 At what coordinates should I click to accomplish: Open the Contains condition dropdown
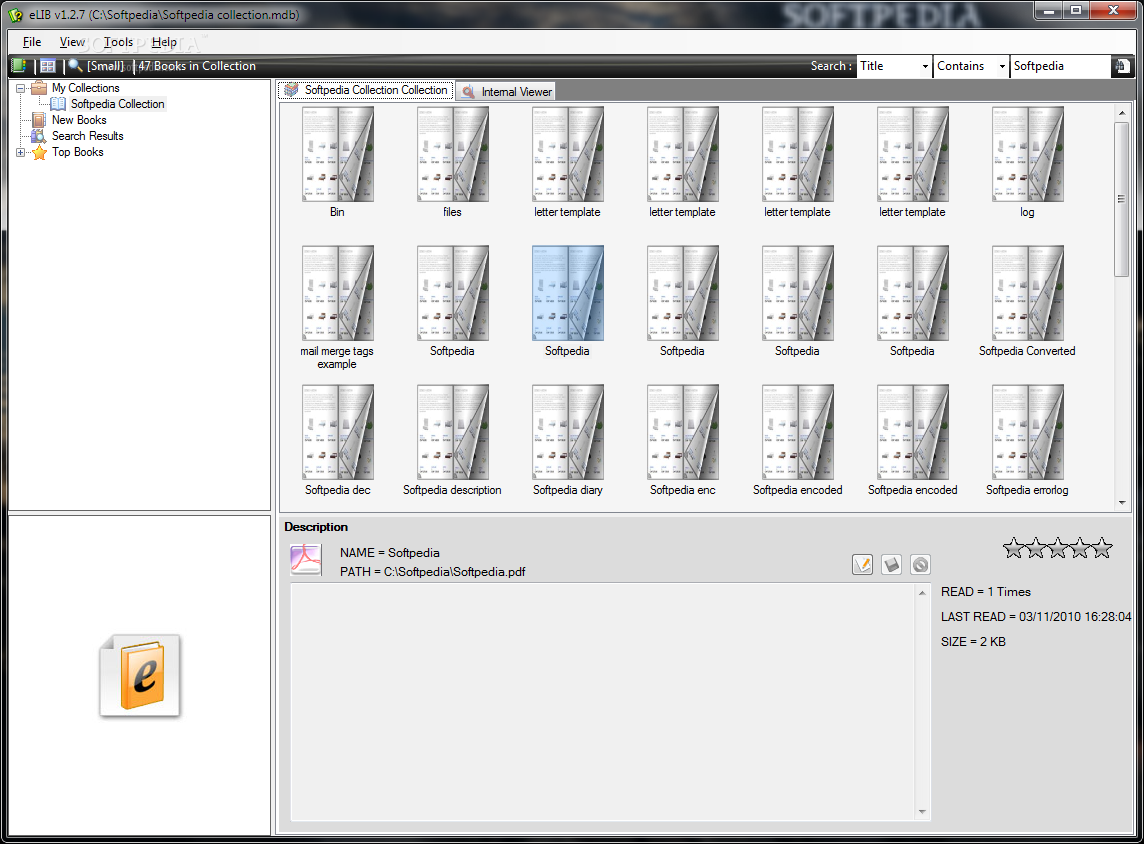(1002, 66)
